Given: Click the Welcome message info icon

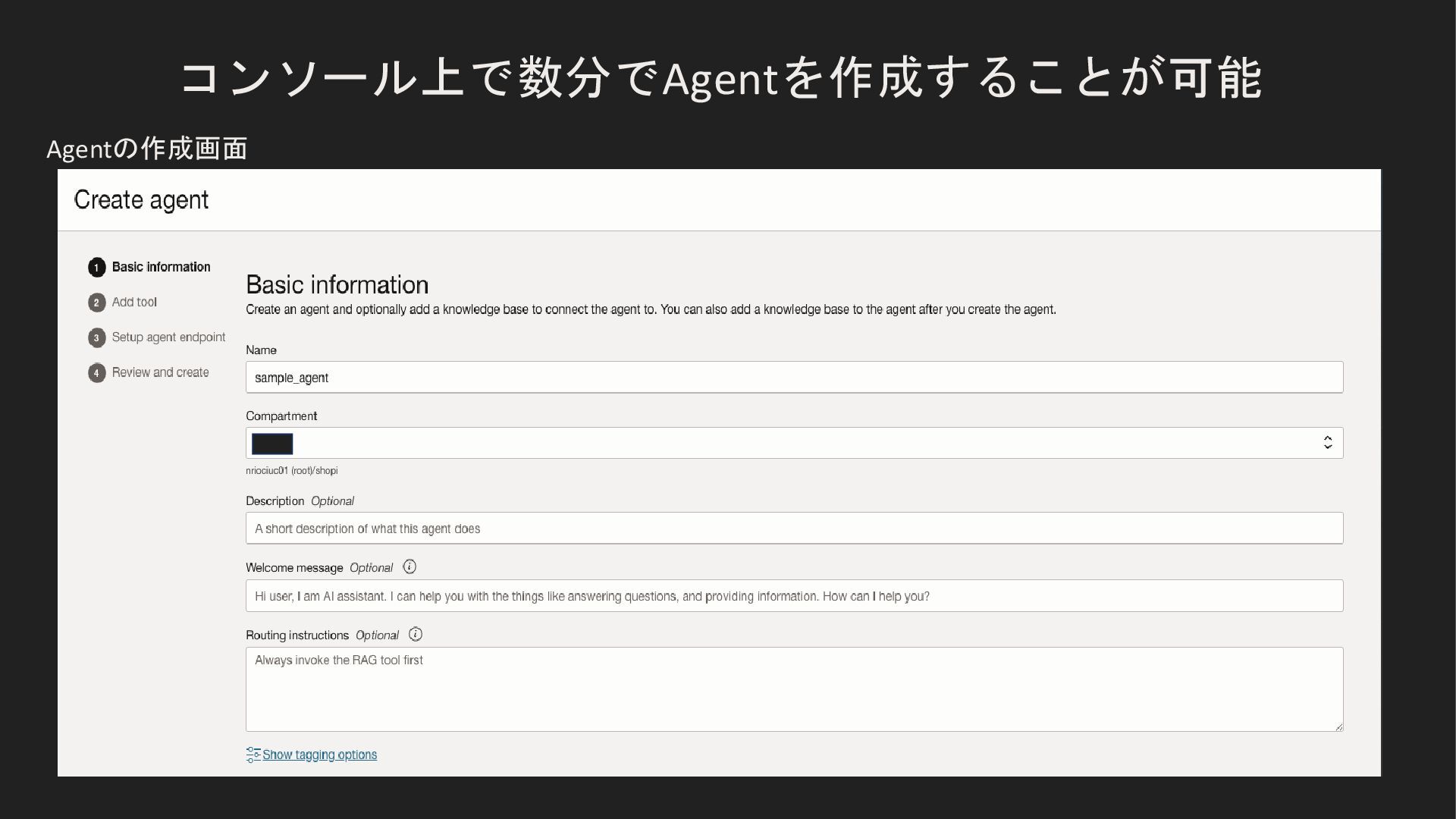Looking at the screenshot, I should tap(409, 566).
